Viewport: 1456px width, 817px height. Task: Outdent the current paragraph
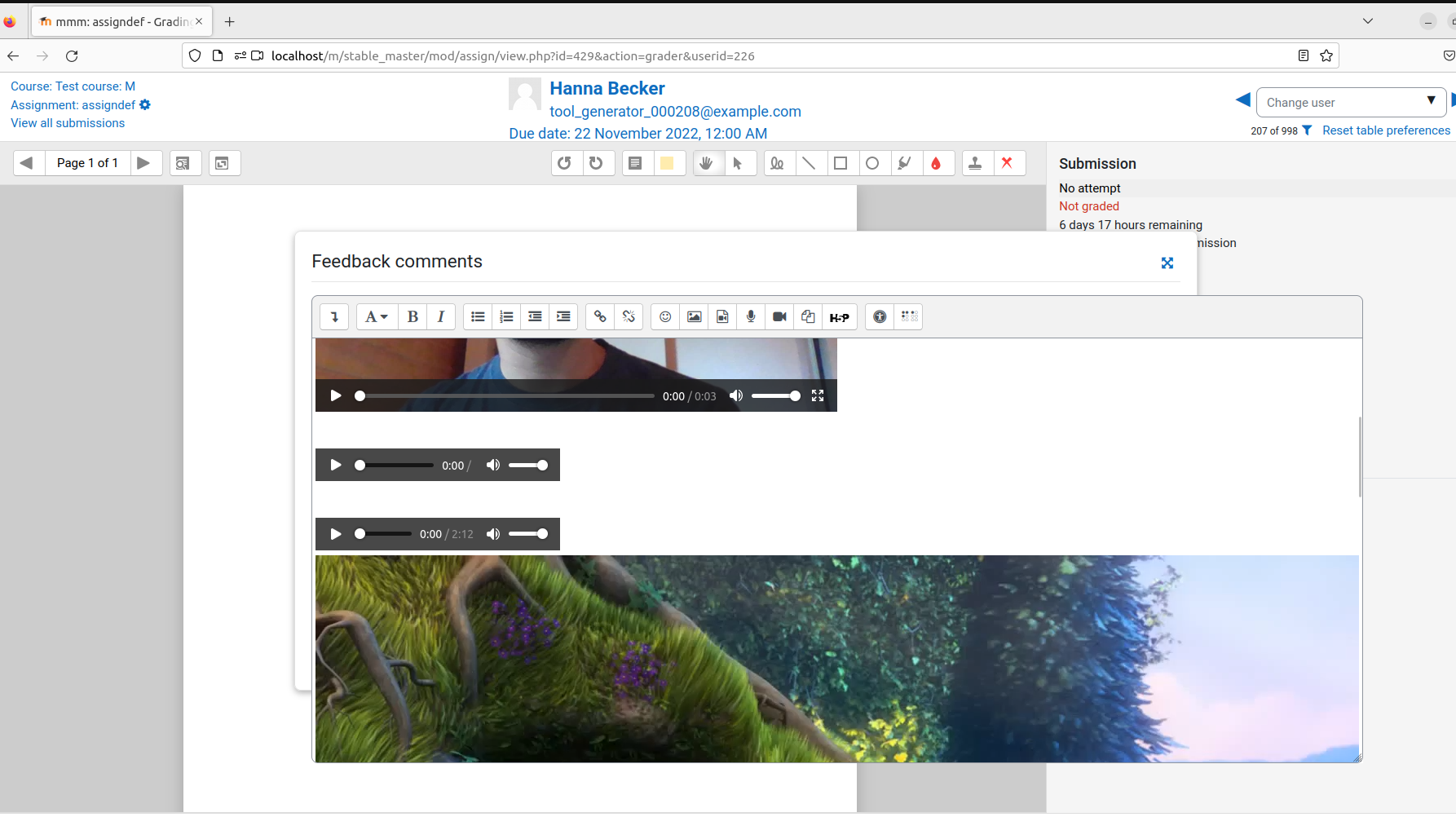[535, 316]
